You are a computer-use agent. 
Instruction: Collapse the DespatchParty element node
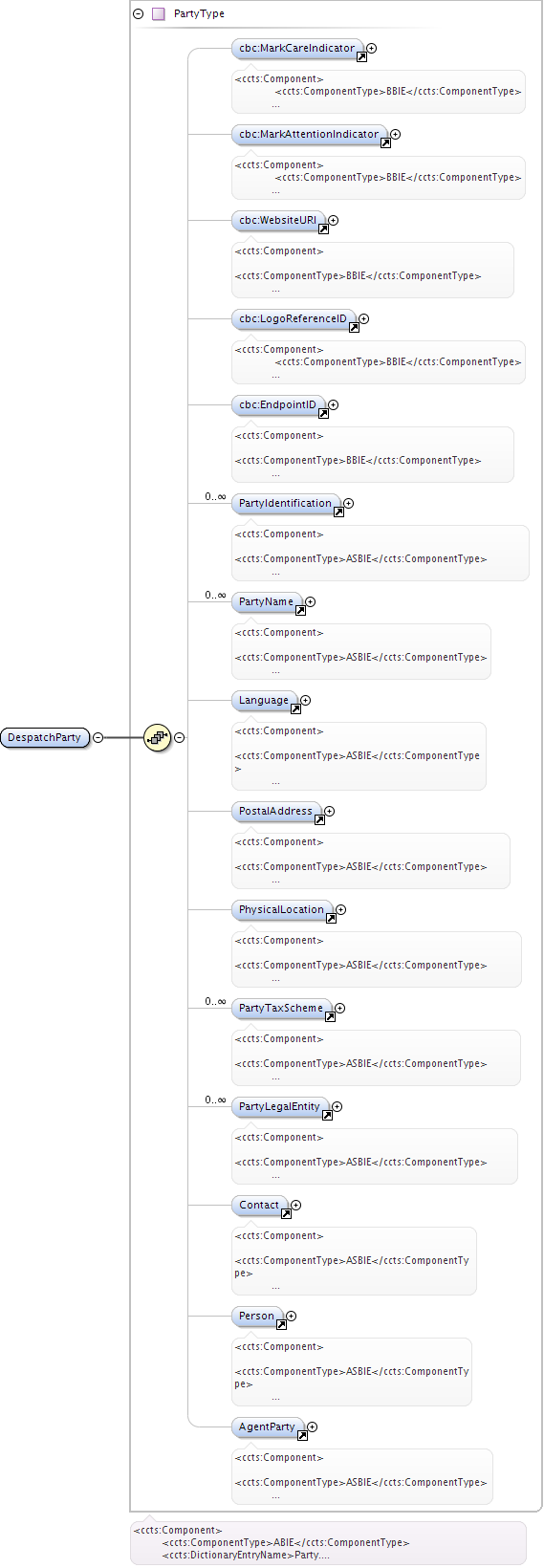98,737
